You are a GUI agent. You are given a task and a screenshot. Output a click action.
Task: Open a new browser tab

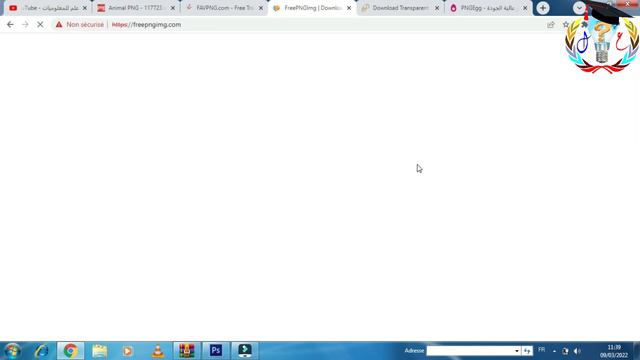pyautogui.click(x=543, y=8)
